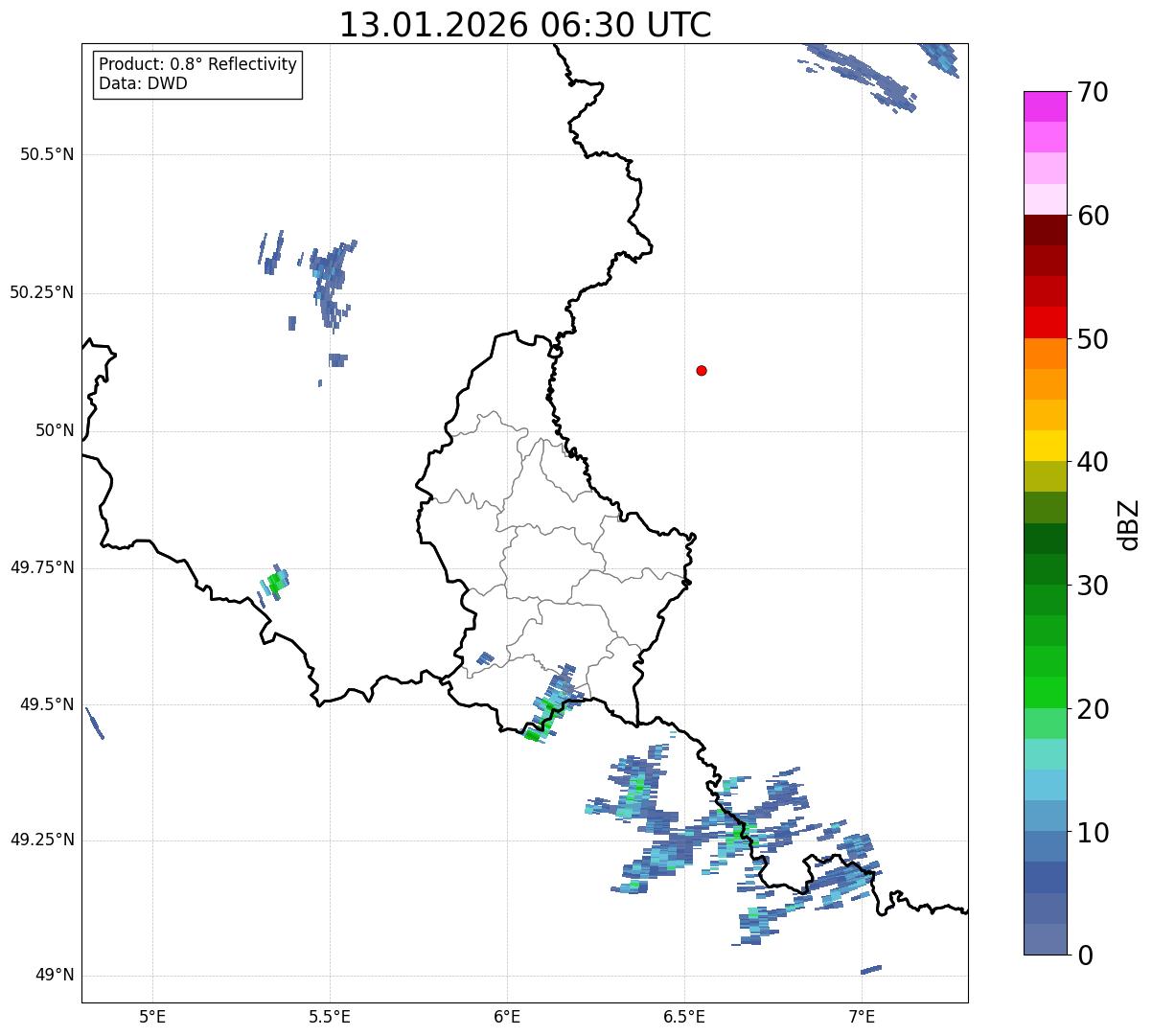Click the 'Data: DWD' text
Screen dimensions: 1152x1036
click(x=143, y=83)
